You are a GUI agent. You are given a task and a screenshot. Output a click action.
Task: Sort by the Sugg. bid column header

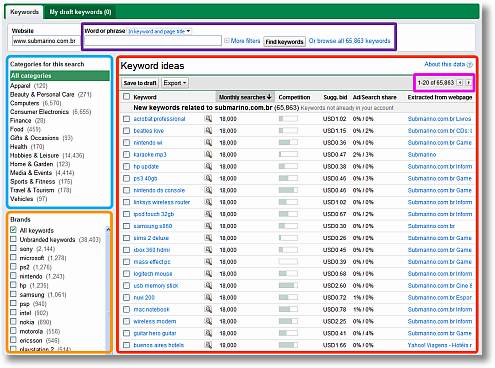click(335, 97)
